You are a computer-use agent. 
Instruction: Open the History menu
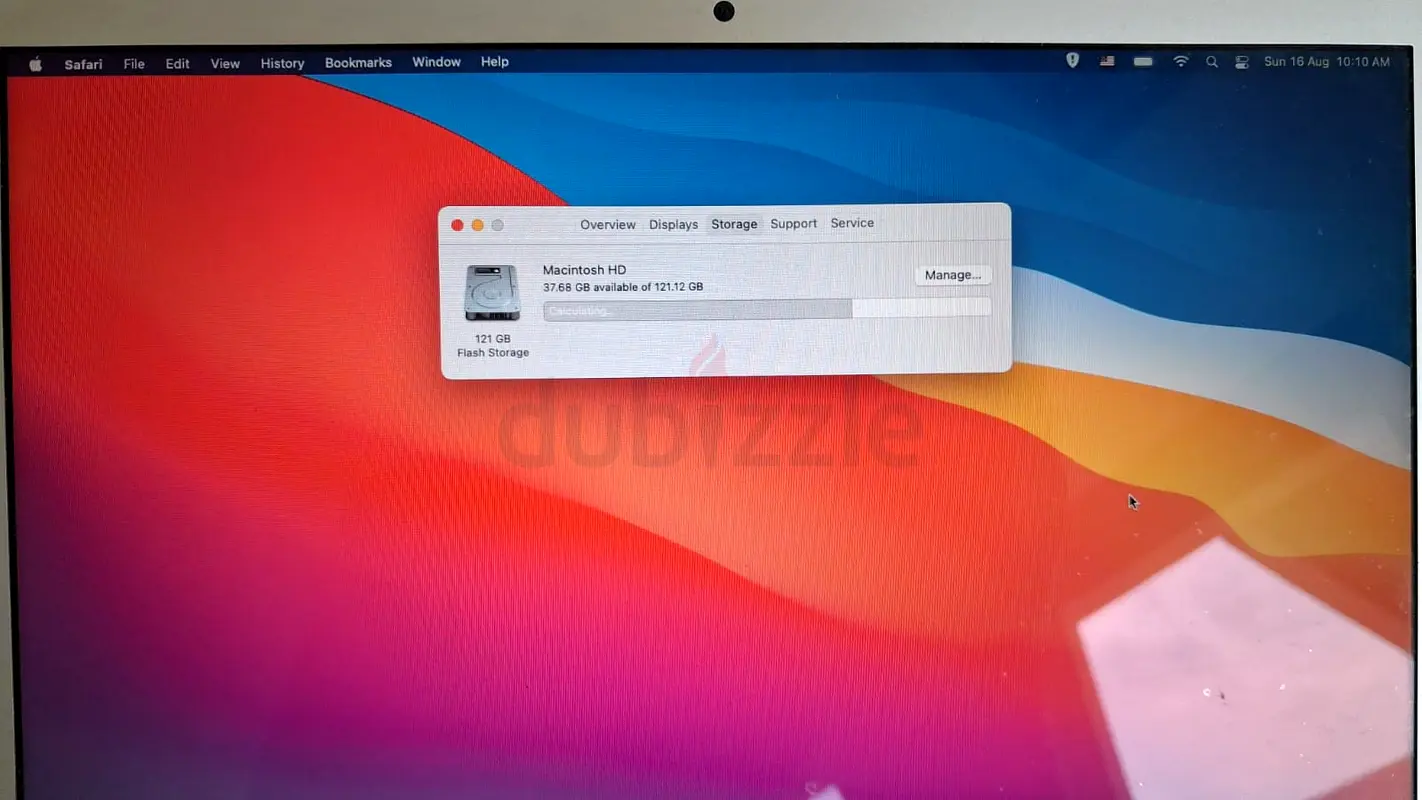[x=282, y=63]
